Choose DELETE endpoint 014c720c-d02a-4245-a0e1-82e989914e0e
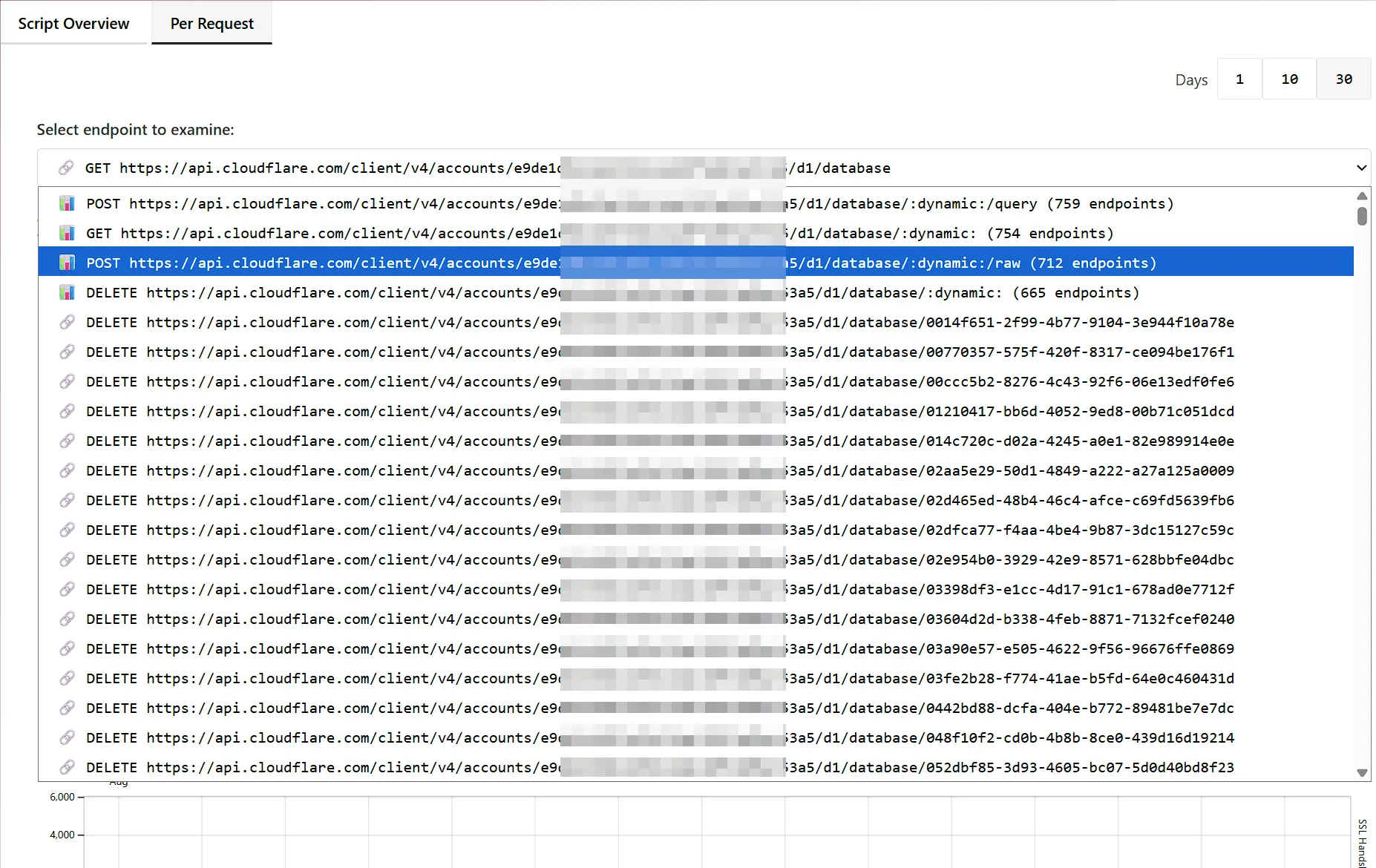Image resolution: width=1376 pixels, height=868 pixels. pos(696,441)
